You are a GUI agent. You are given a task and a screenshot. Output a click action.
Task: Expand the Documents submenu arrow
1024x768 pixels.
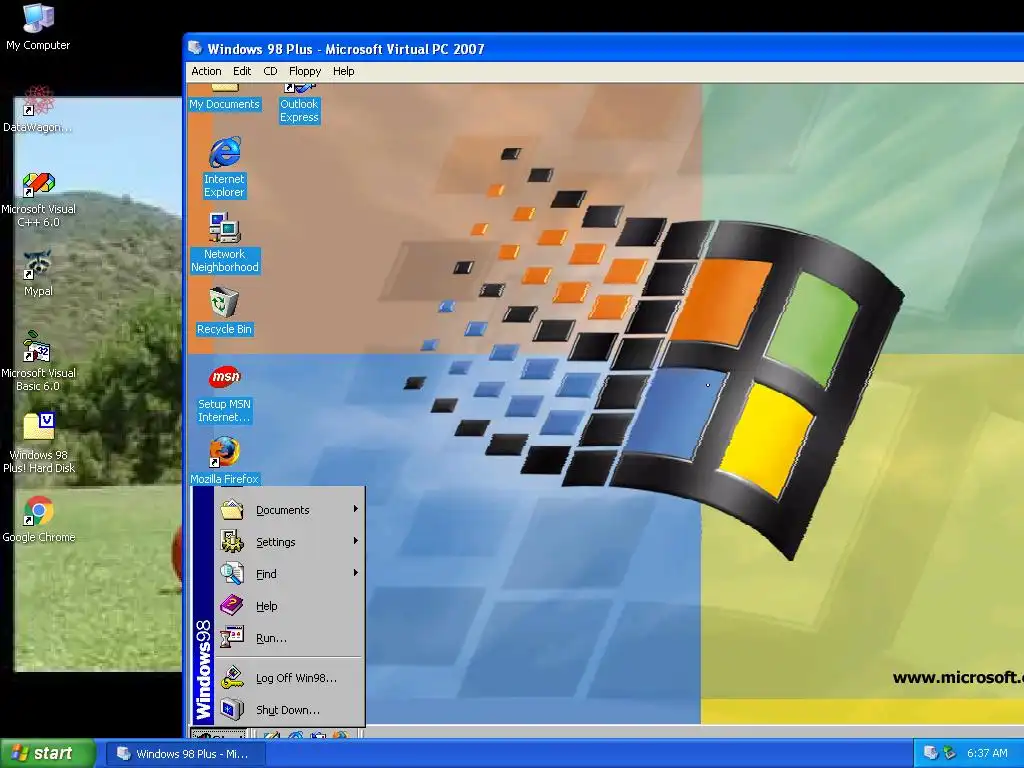click(x=356, y=509)
